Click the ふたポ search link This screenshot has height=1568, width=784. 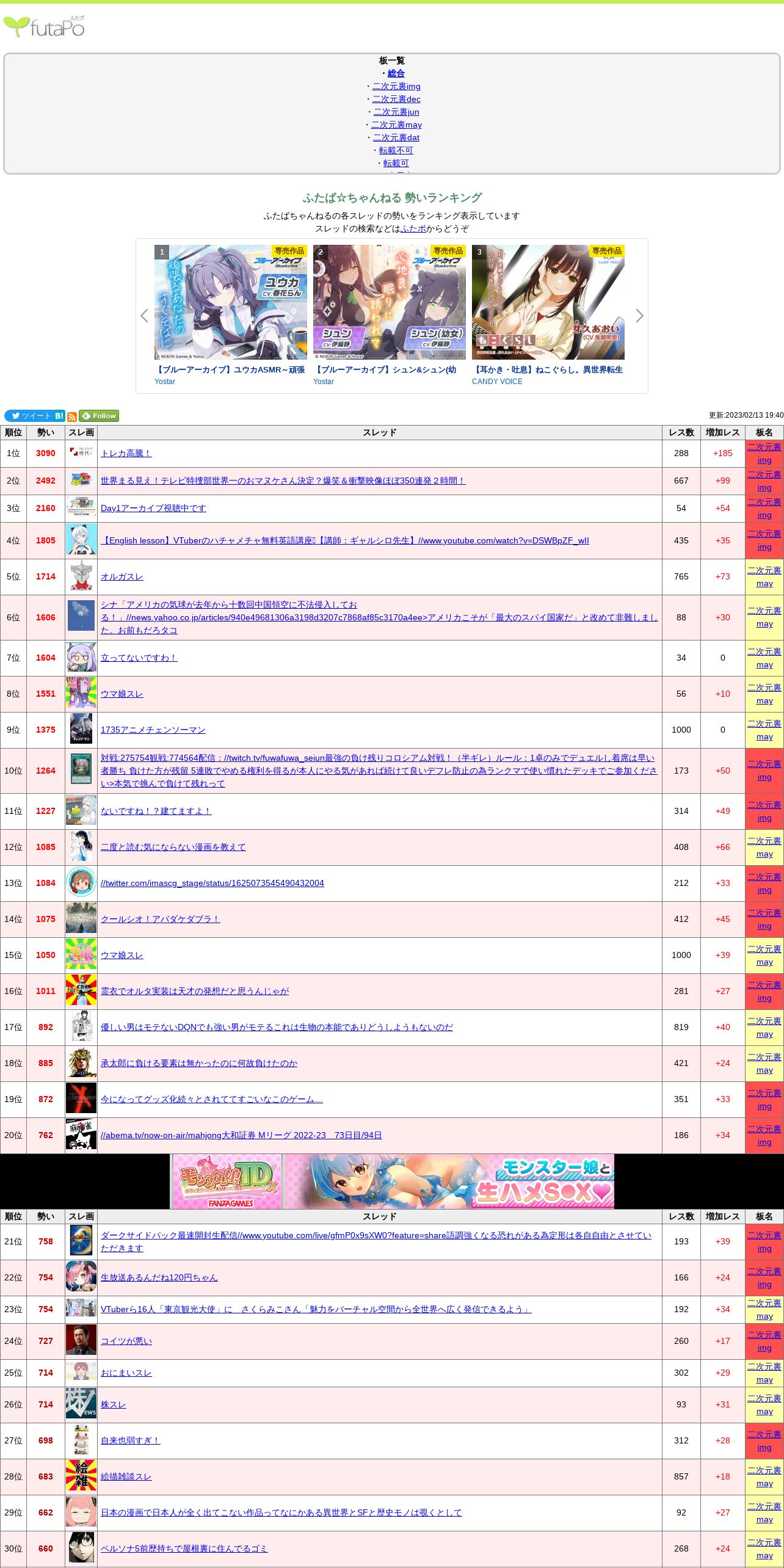pos(413,228)
